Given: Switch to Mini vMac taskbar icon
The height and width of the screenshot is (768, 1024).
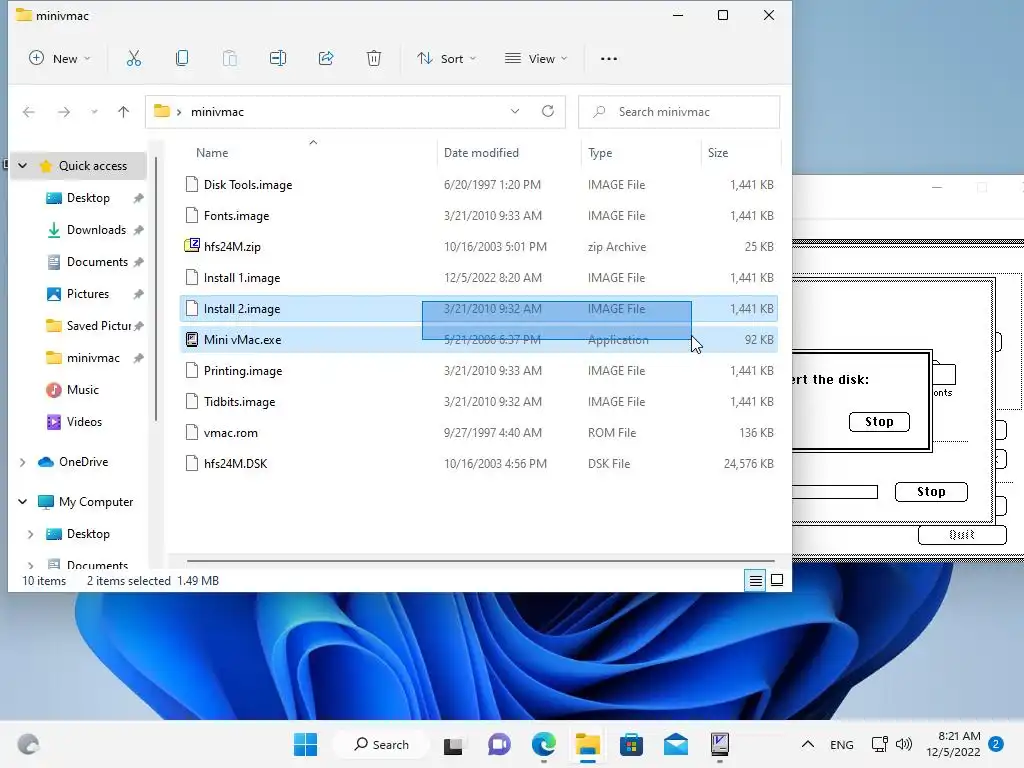Looking at the screenshot, I should pos(720,744).
